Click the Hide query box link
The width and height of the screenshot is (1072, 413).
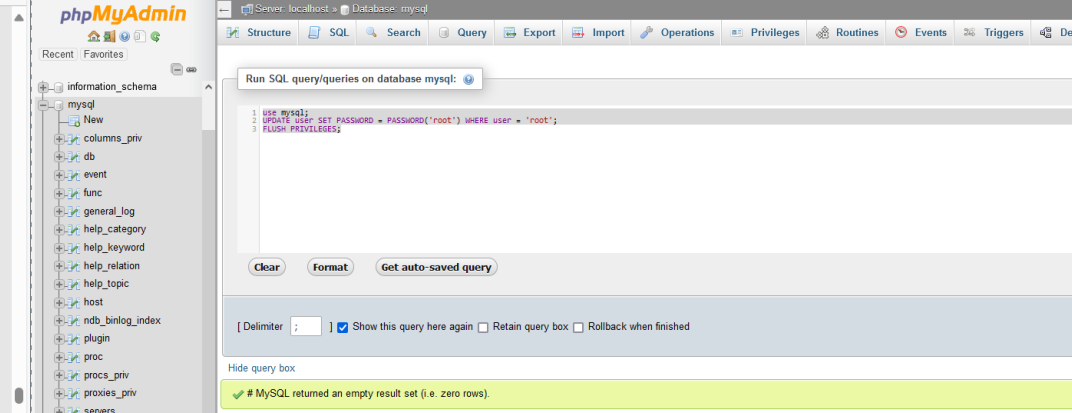tap(262, 369)
